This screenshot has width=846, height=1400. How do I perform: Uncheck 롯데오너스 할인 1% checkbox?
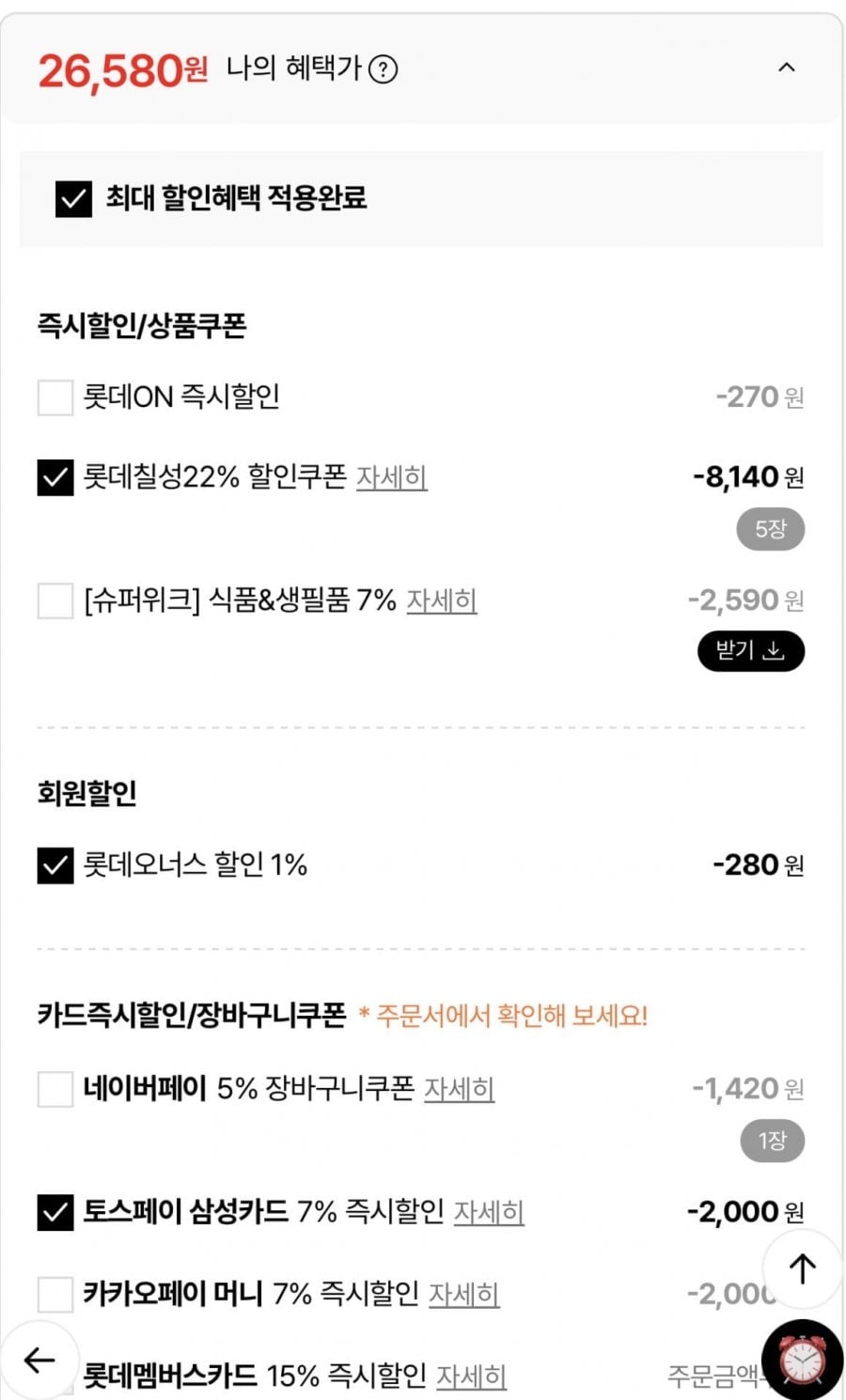55,865
